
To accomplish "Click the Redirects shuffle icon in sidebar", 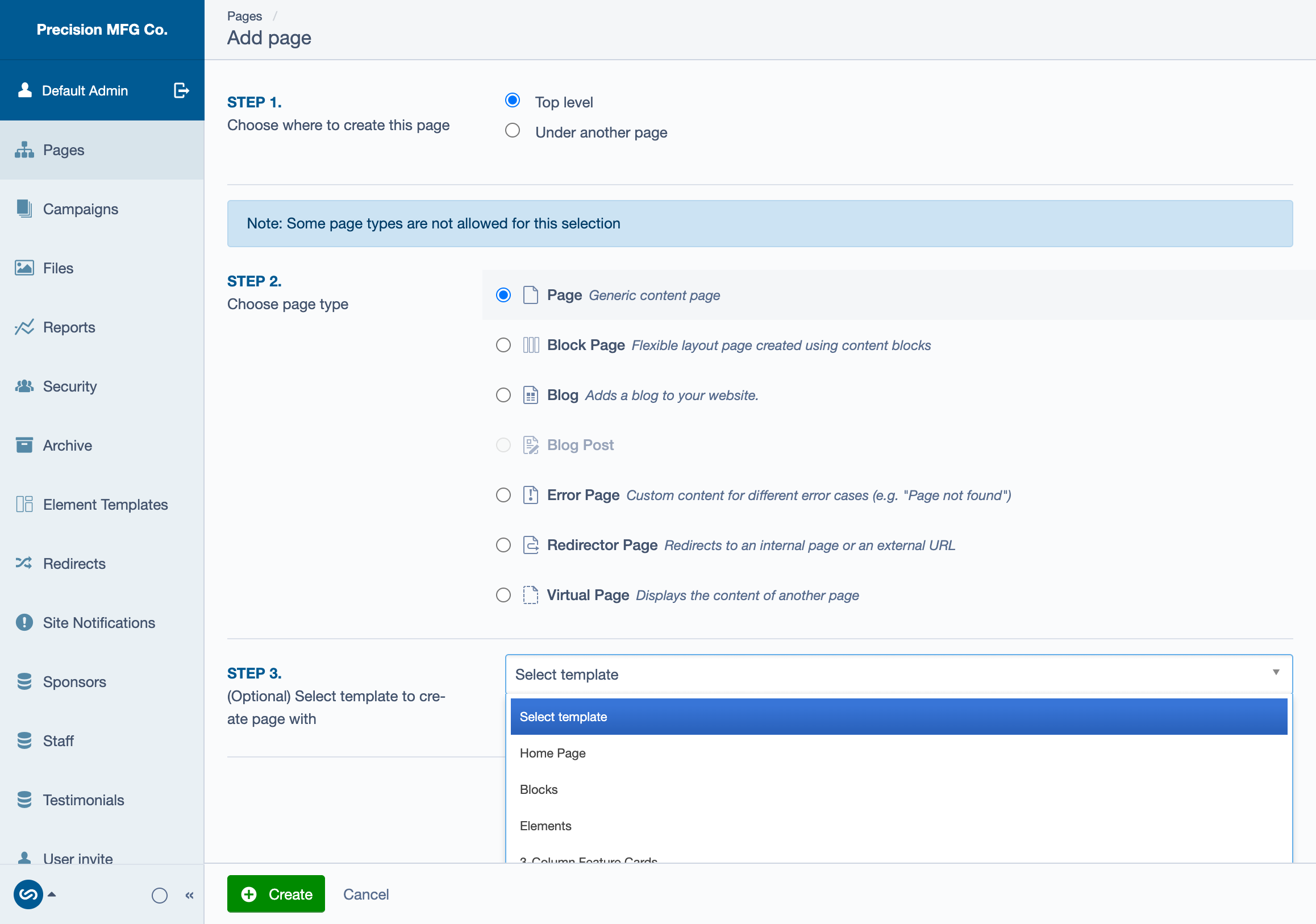I will [x=24, y=563].
